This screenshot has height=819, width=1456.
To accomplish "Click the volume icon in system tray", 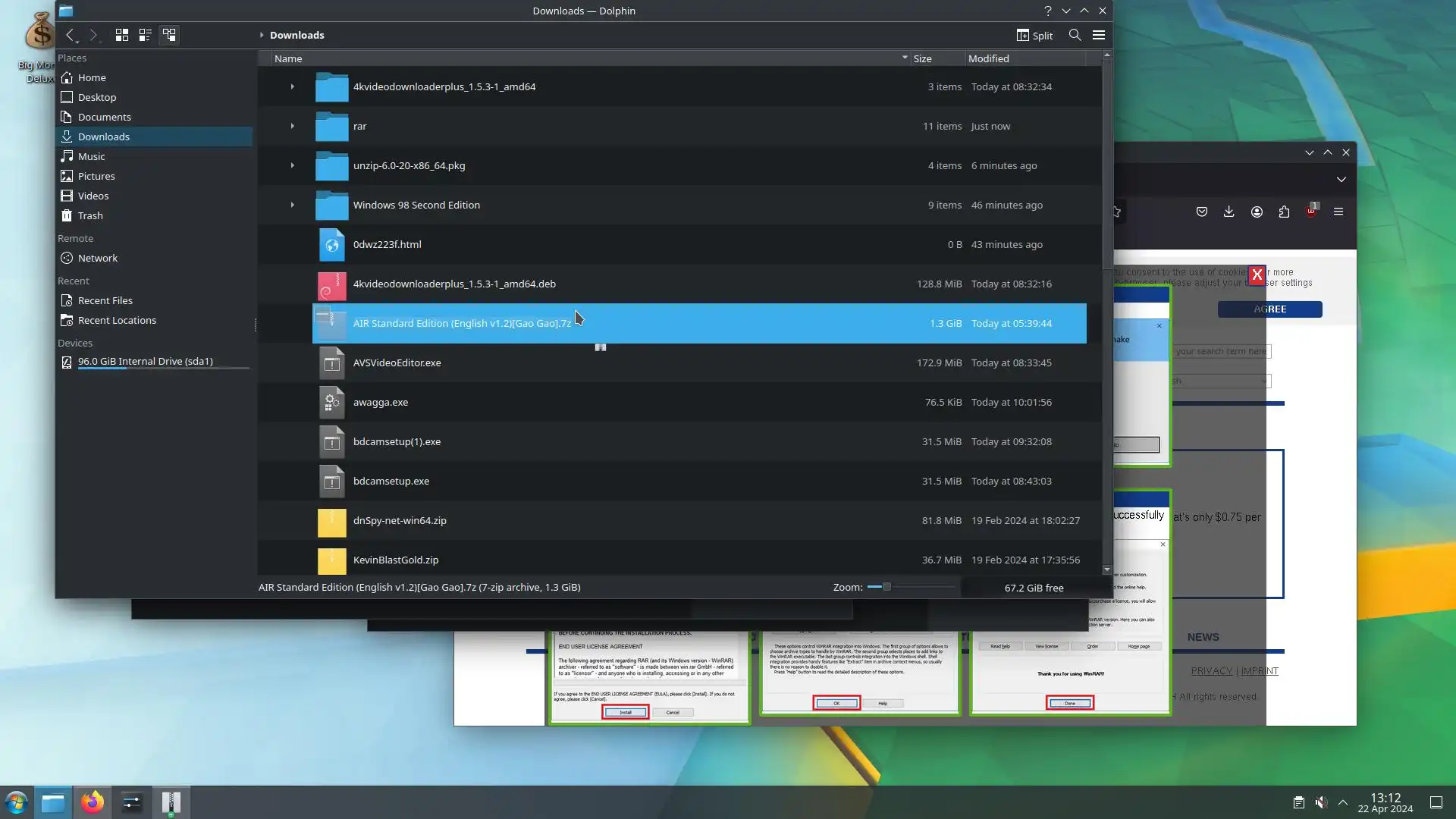I will pyautogui.click(x=1320, y=802).
